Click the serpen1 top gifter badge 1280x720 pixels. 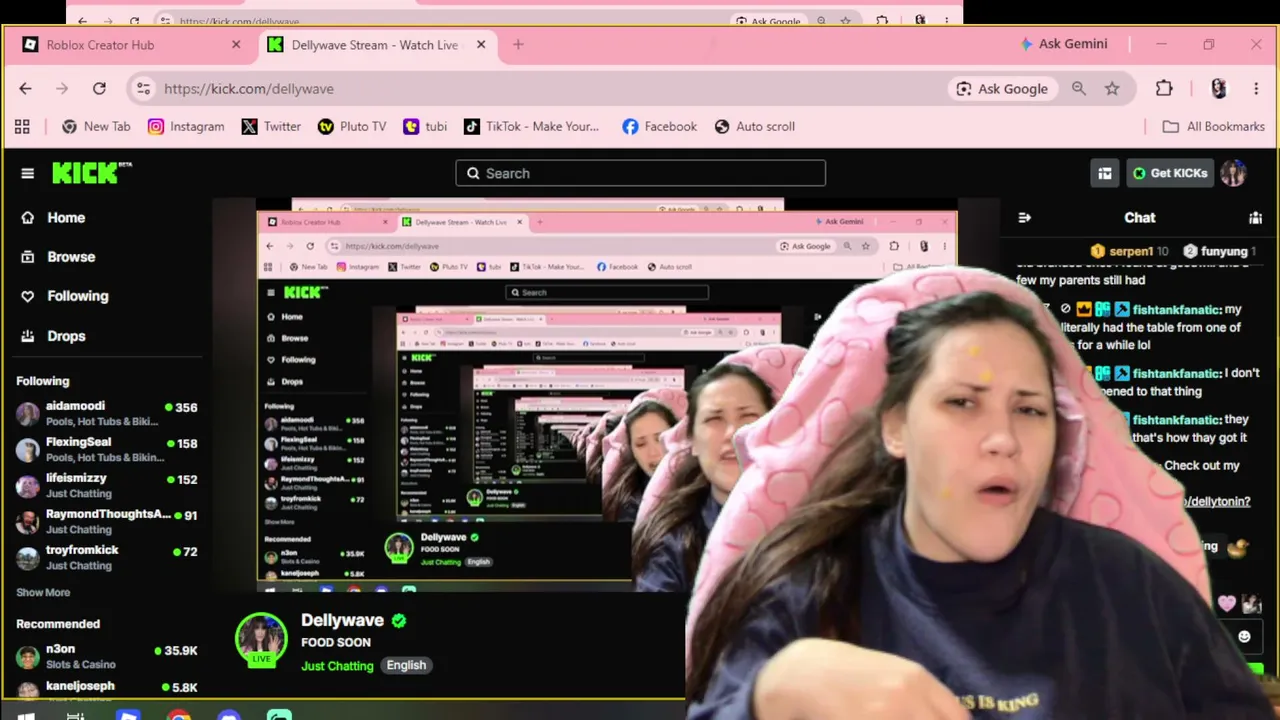(1129, 251)
